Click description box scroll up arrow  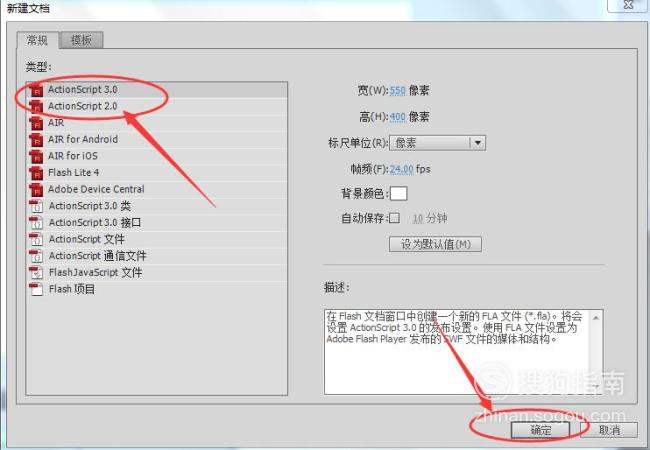click(x=596, y=318)
